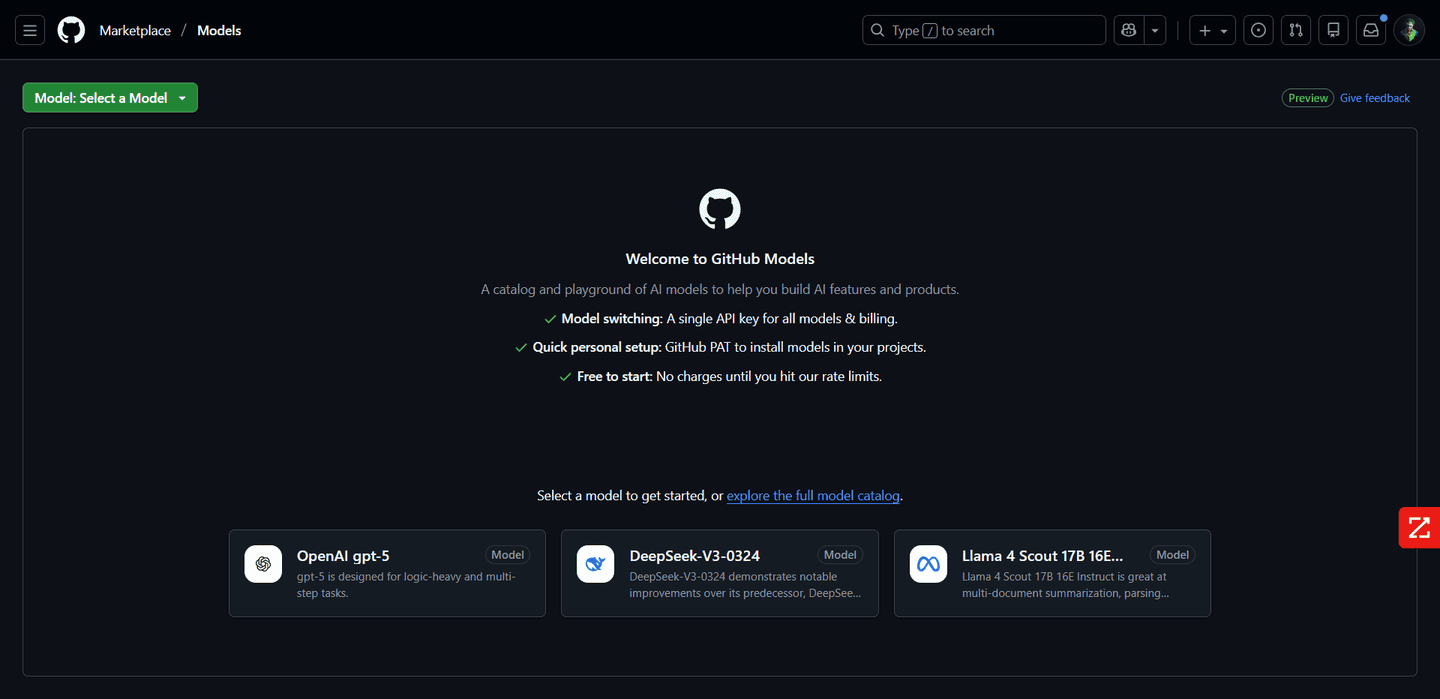
Task: Open the user profile avatar menu
Action: [x=1409, y=31]
